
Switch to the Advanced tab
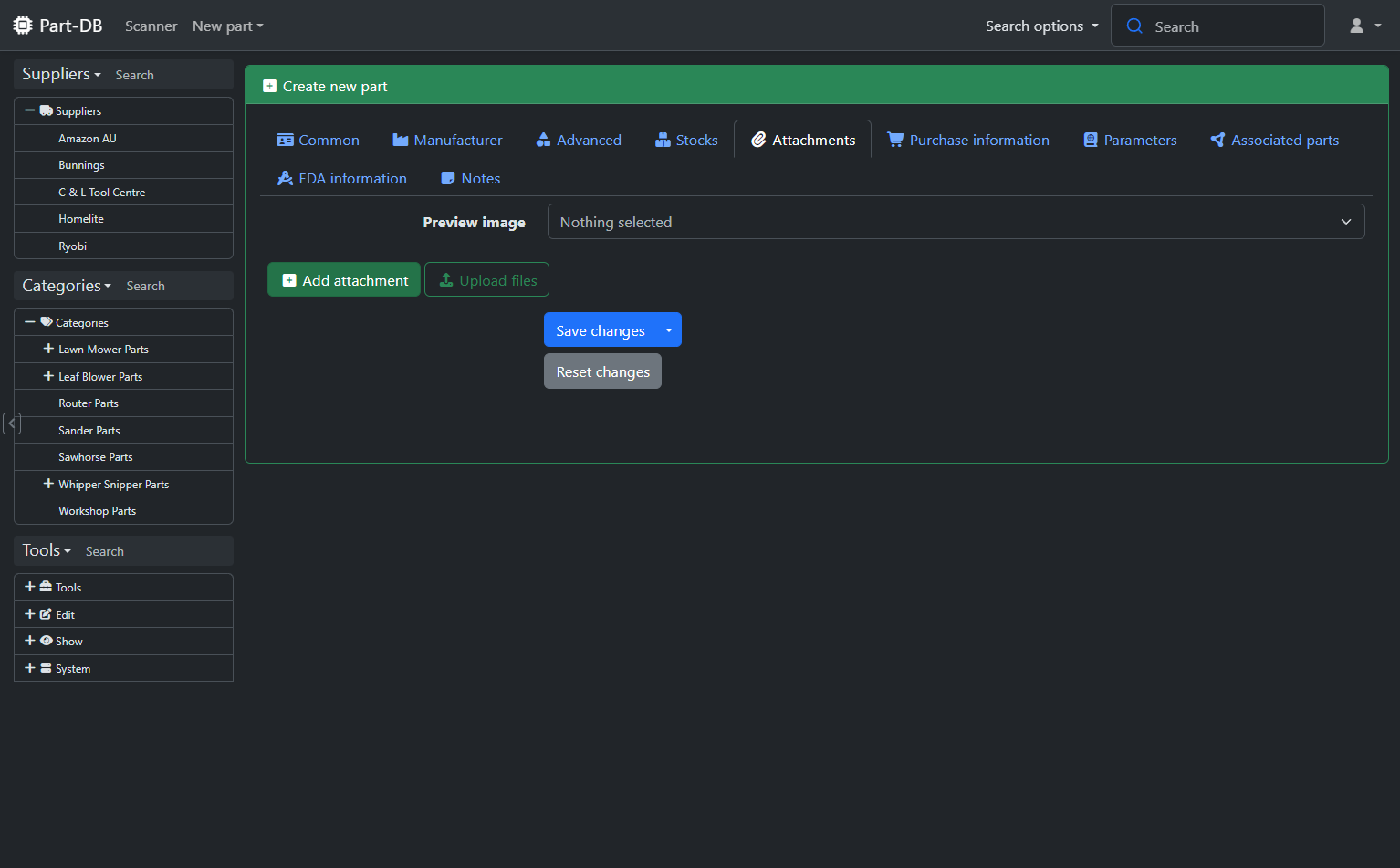tap(579, 140)
